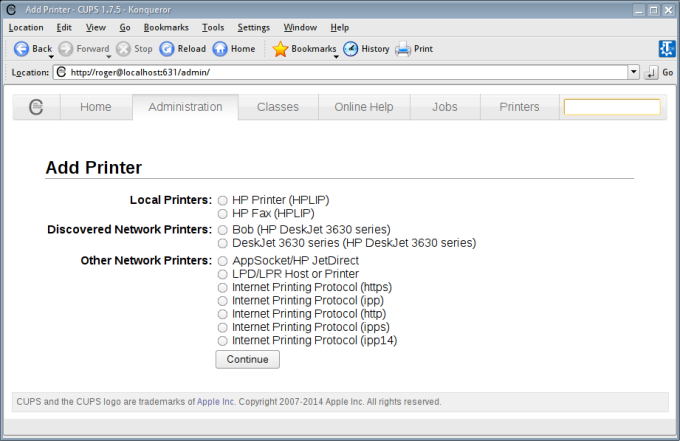This screenshot has height=441, width=680.
Task: Open the Bookmarks menu in menu bar
Action: (166, 28)
